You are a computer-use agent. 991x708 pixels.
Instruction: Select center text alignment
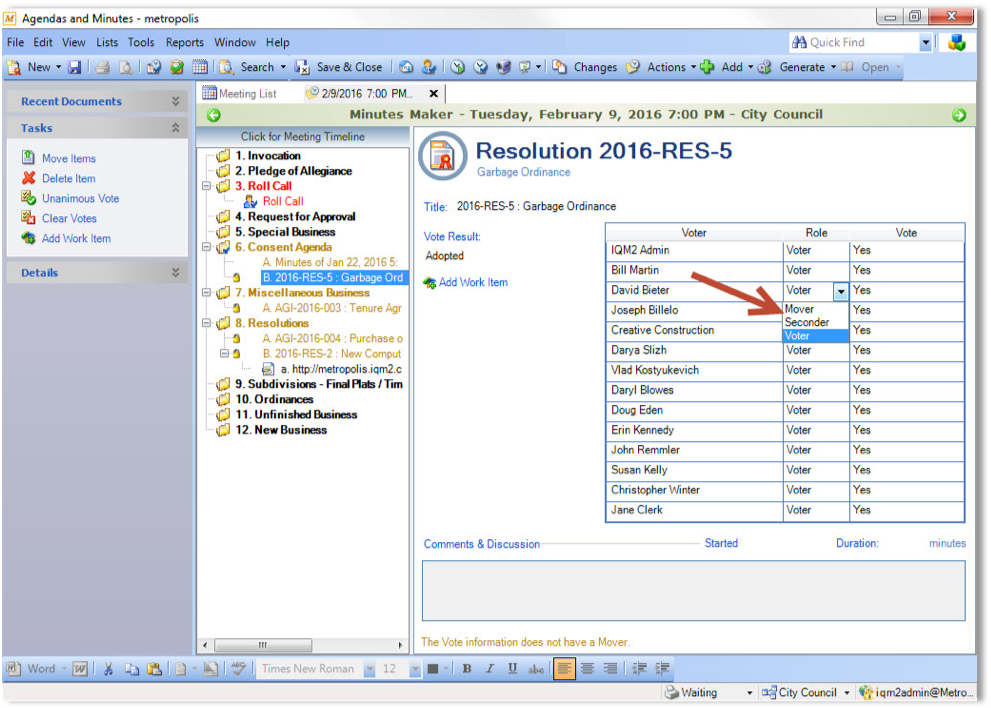click(588, 669)
